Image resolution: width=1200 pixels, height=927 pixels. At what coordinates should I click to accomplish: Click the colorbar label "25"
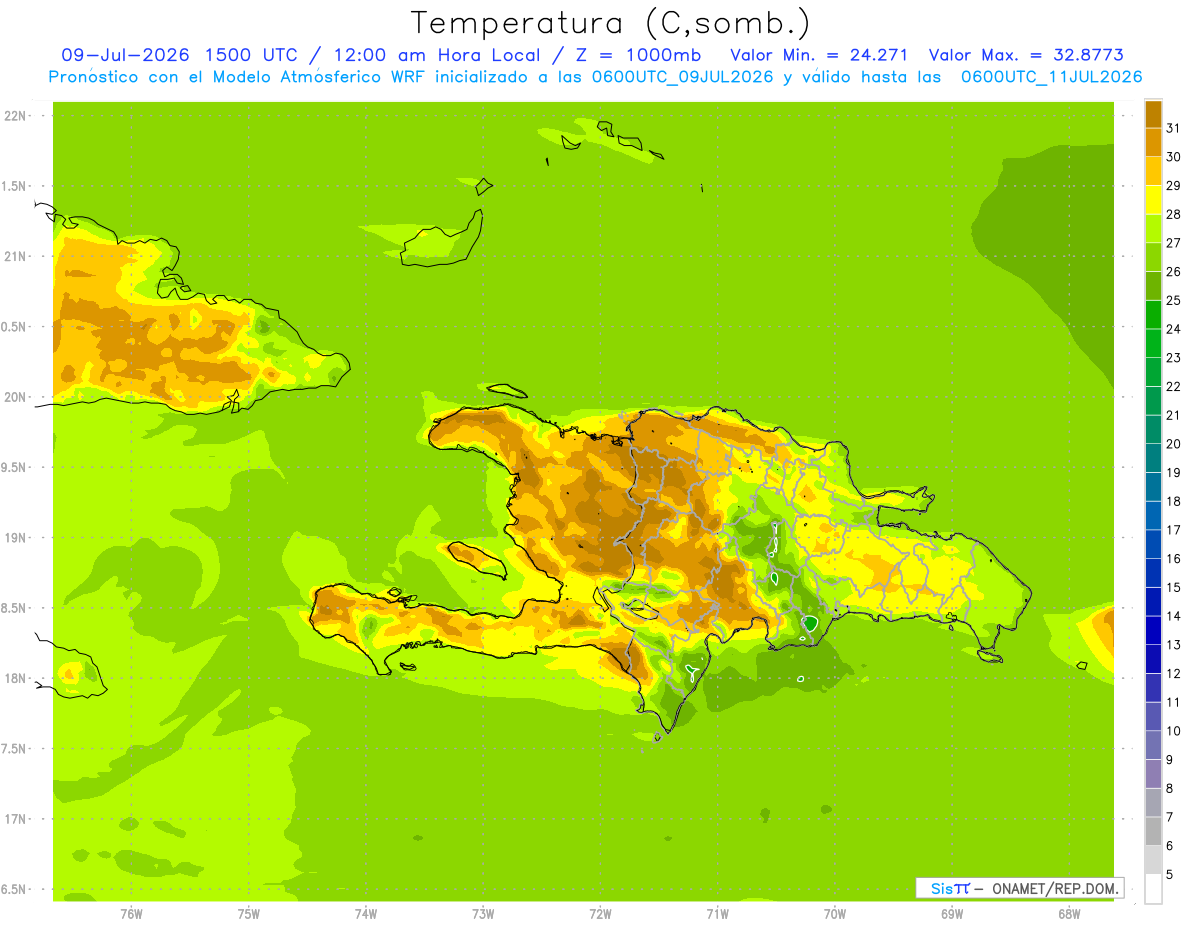click(1174, 300)
